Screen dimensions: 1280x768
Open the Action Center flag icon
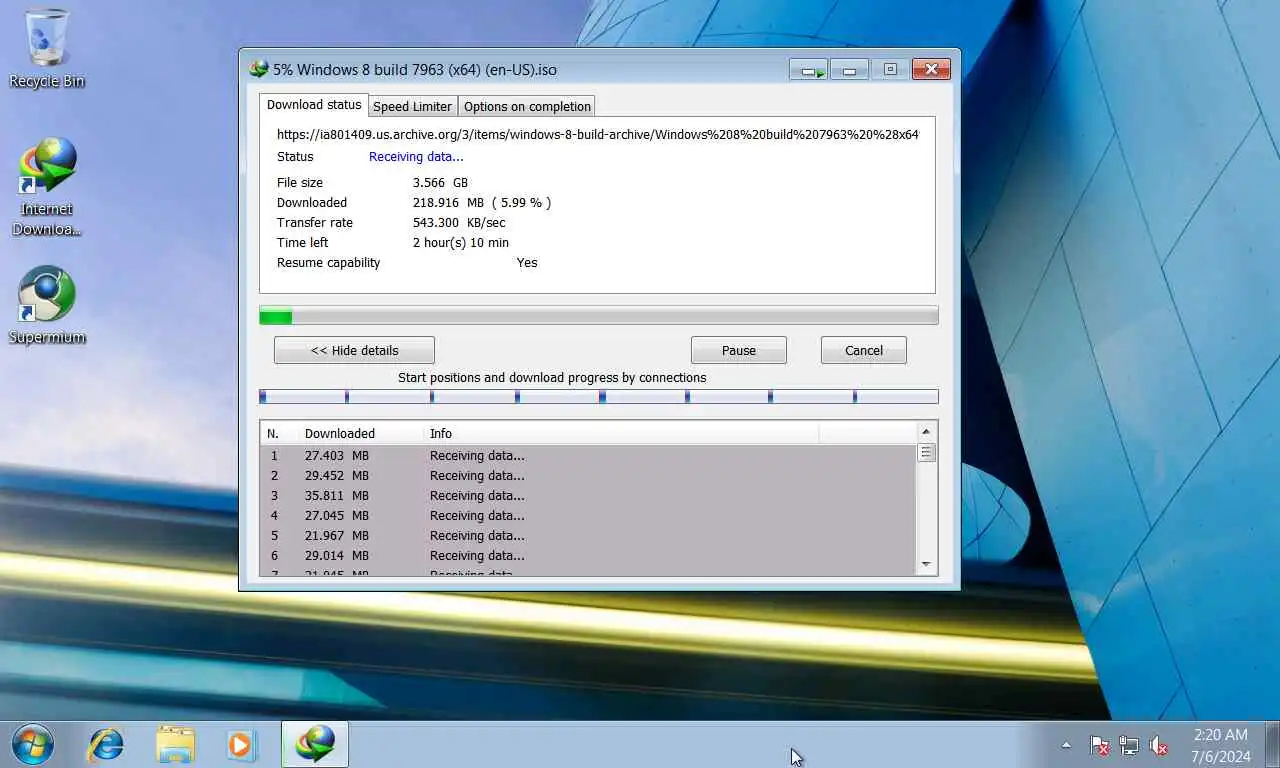point(1099,745)
